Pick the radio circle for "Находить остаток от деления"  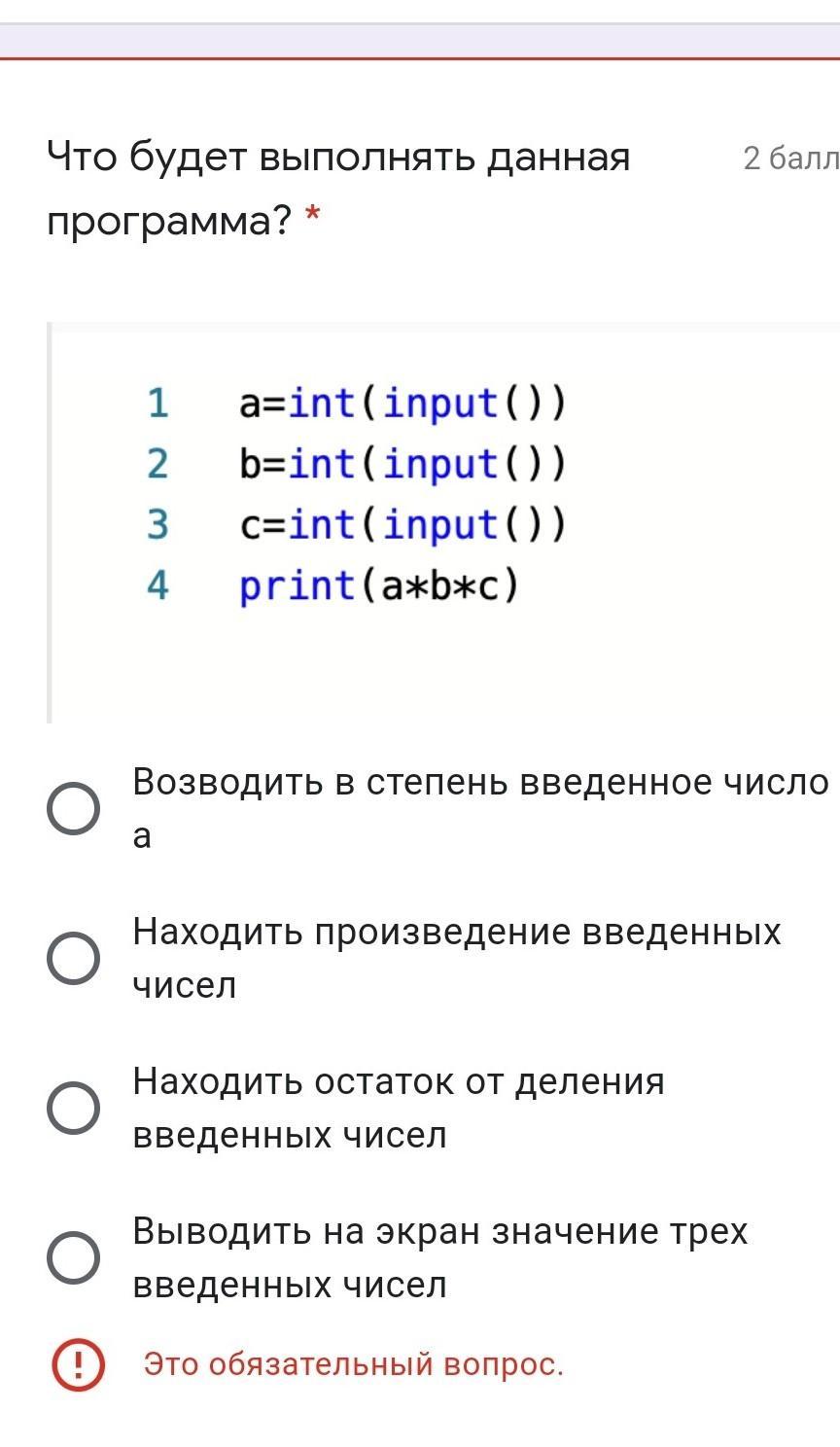tap(73, 1109)
